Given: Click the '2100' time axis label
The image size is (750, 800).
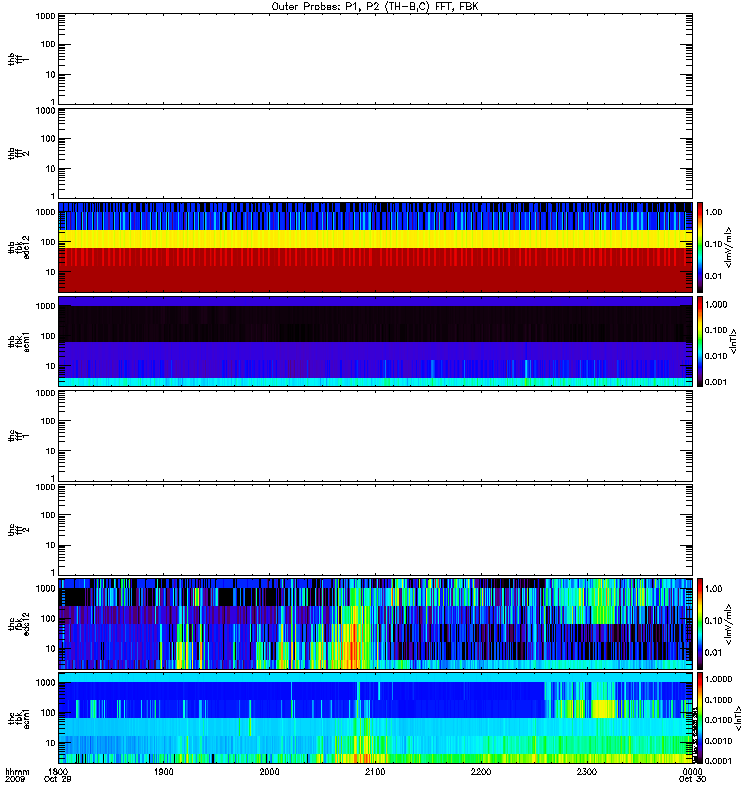Looking at the screenshot, I should point(375,772).
